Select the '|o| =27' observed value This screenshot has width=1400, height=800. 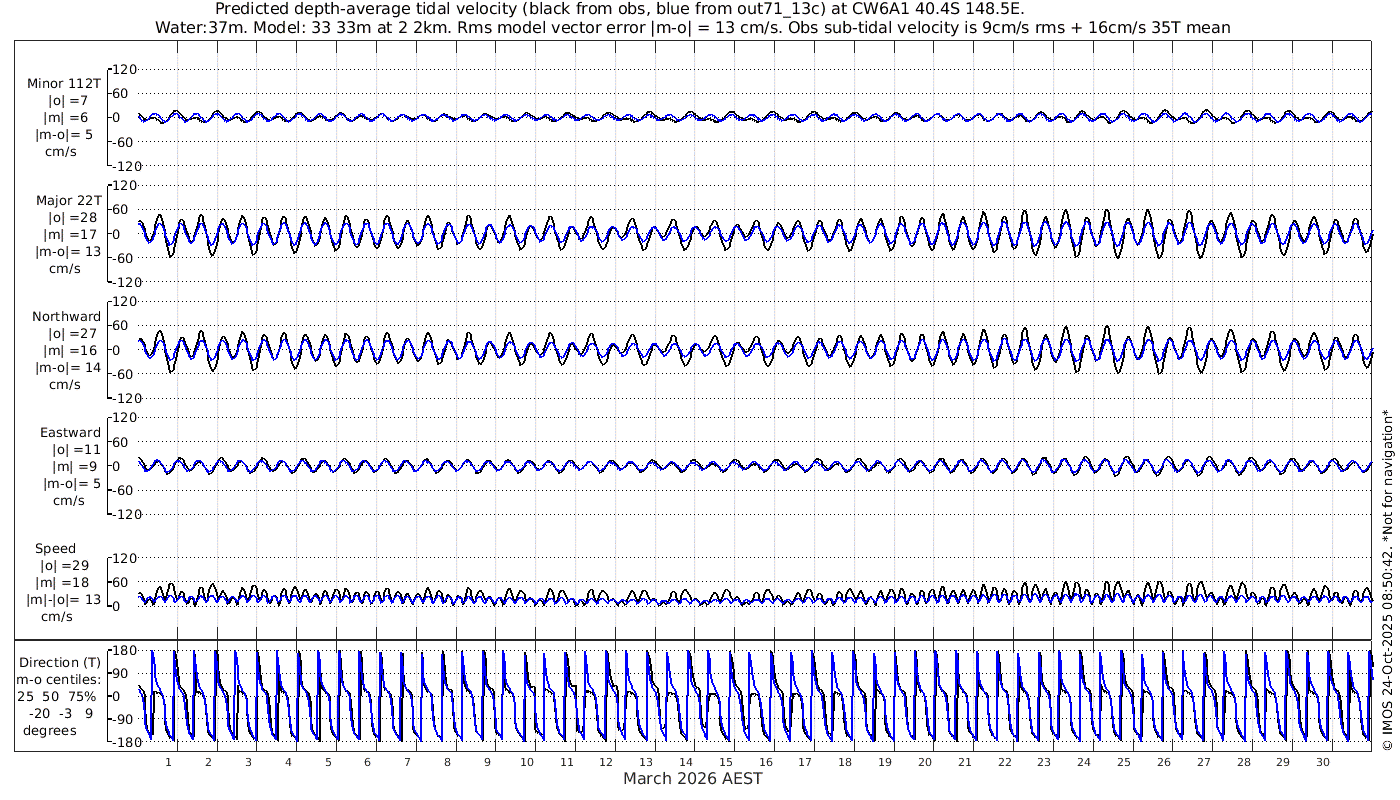[73, 333]
